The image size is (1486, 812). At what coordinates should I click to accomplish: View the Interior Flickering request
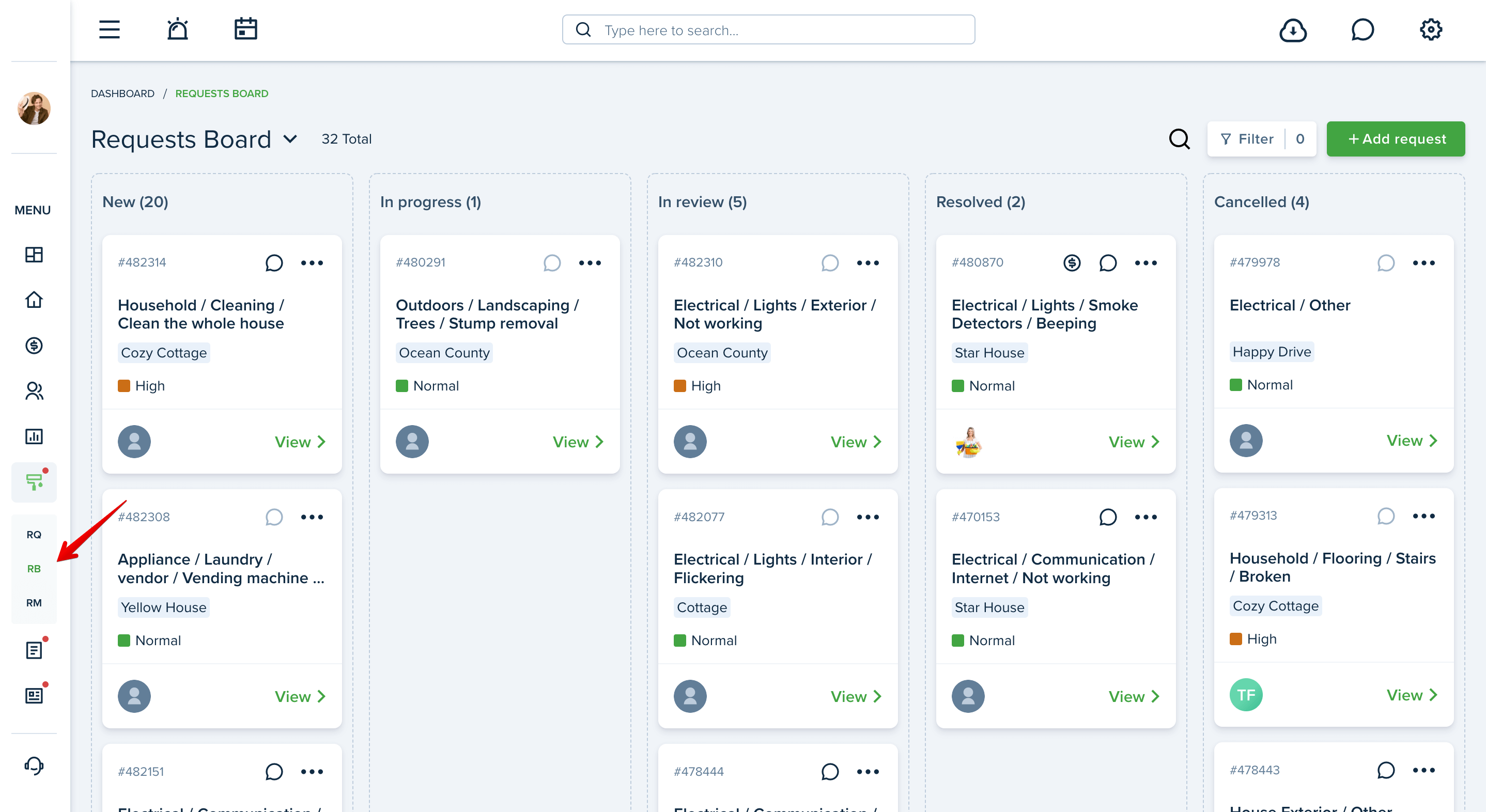pos(856,697)
